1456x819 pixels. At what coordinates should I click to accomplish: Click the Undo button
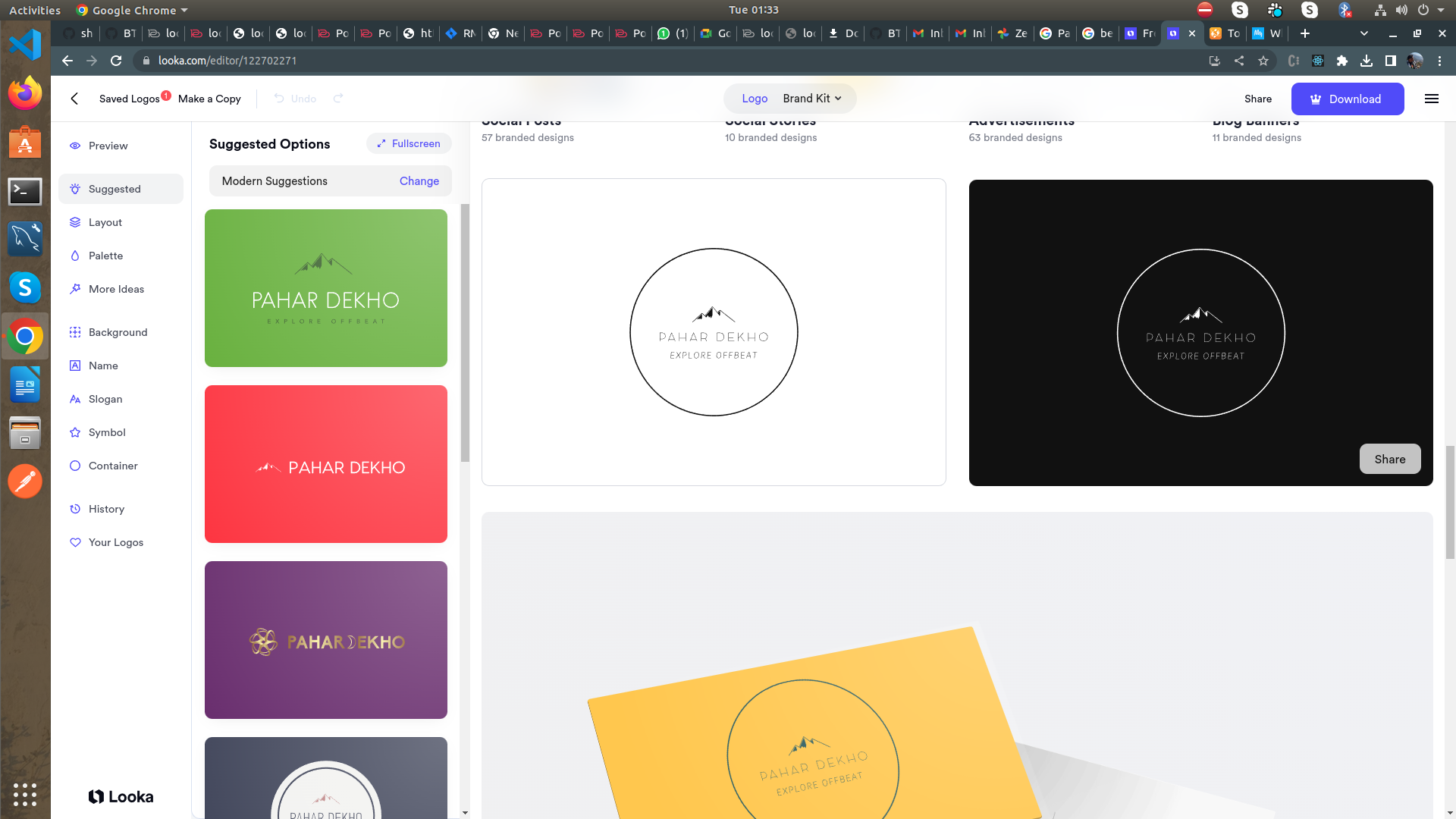(x=296, y=99)
